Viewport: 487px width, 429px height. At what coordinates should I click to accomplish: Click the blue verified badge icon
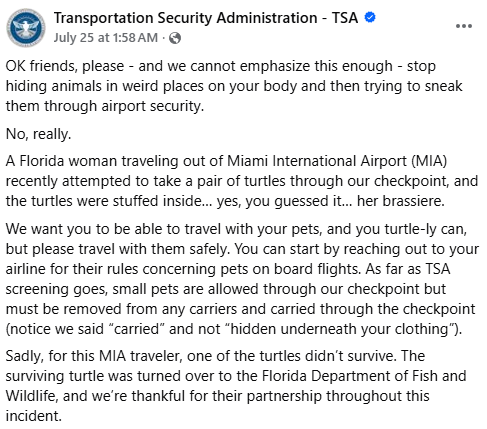coord(370,17)
